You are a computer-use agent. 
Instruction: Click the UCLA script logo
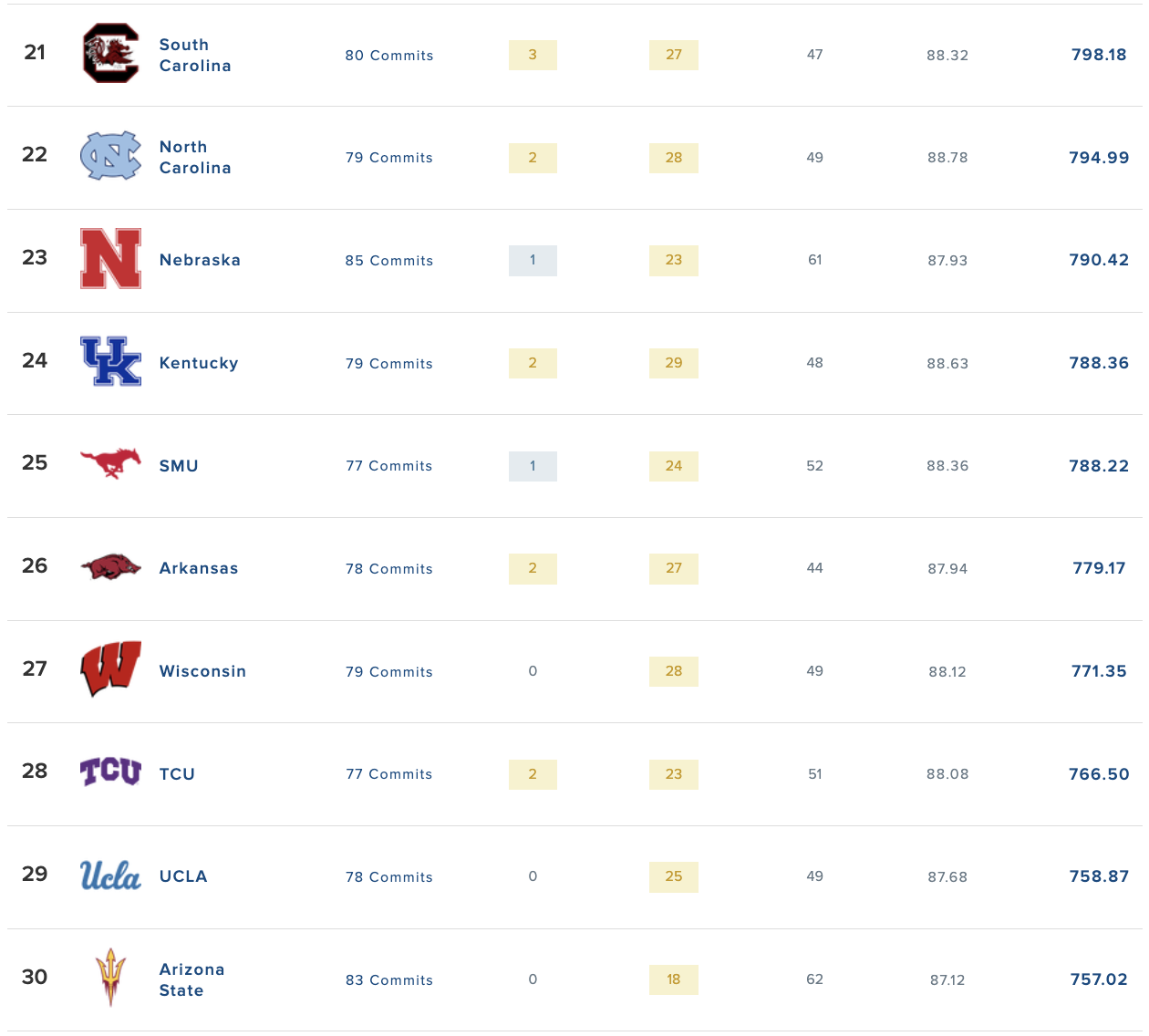click(110, 875)
